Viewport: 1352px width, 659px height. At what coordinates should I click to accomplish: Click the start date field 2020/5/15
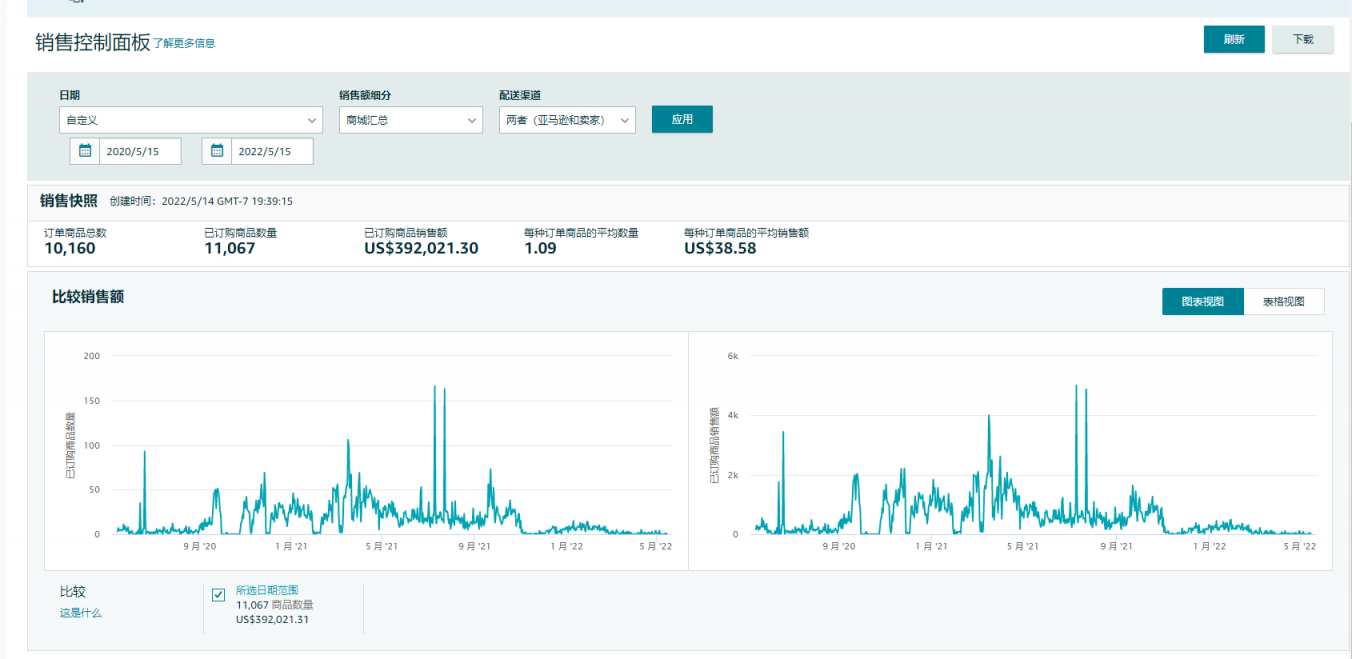pos(140,151)
